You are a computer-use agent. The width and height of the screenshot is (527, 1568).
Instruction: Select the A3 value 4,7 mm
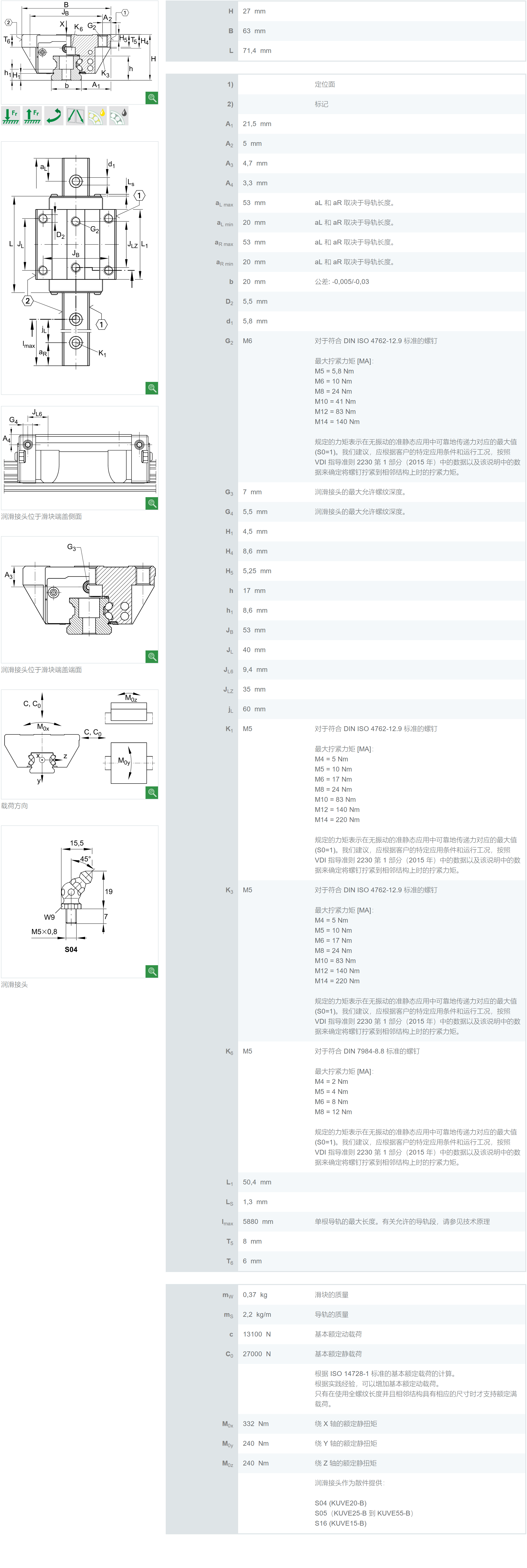(255, 163)
